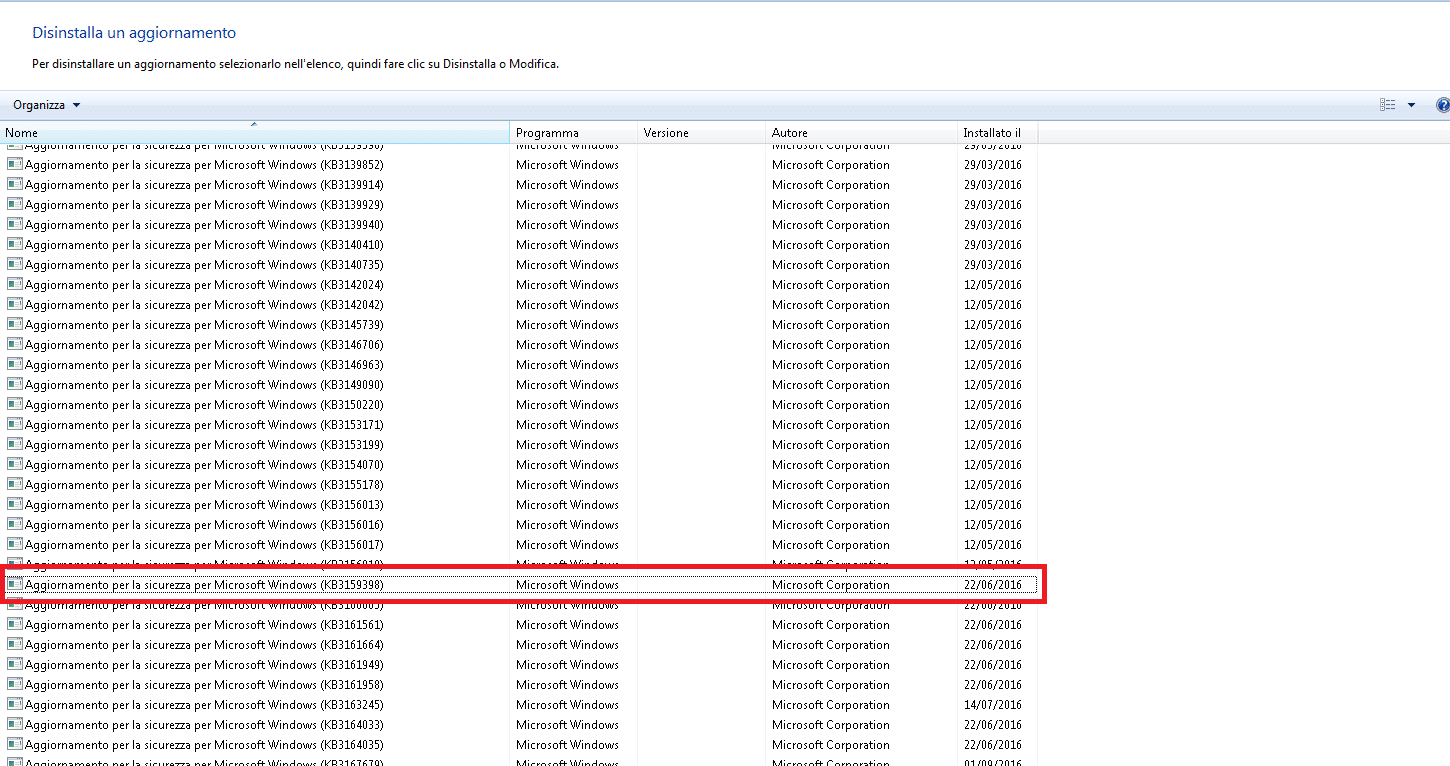Click date 22/06/2016 in KB3161949 row
Screen dimensions: 1450x766
[992, 665]
